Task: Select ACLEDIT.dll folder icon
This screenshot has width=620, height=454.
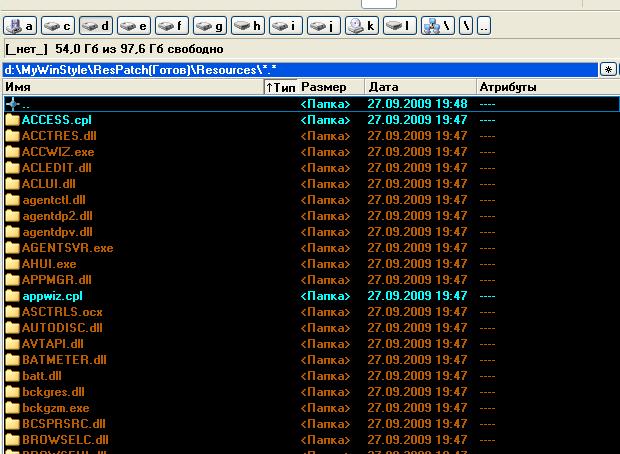Action: click(13, 168)
